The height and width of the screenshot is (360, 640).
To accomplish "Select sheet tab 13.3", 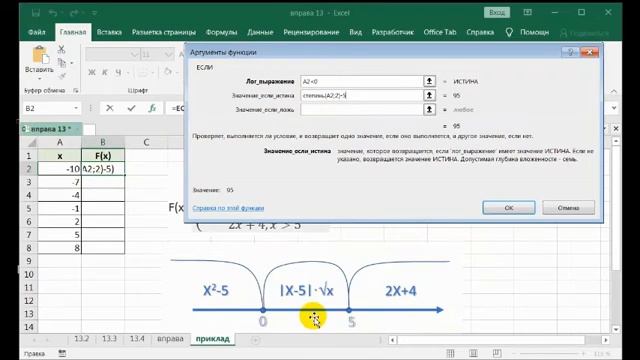I will 109,339.
